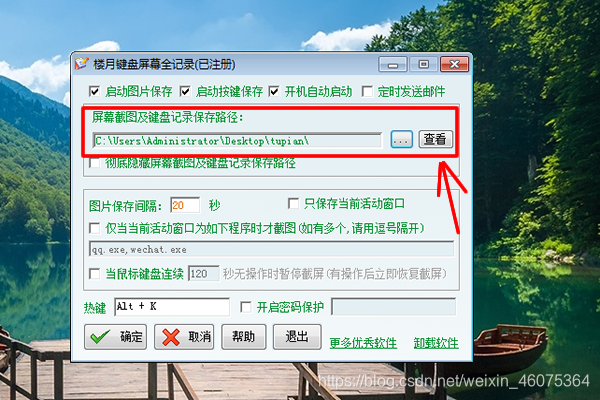Close the window with the red X
Screen dimensions: 600x400
(x=454, y=64)
